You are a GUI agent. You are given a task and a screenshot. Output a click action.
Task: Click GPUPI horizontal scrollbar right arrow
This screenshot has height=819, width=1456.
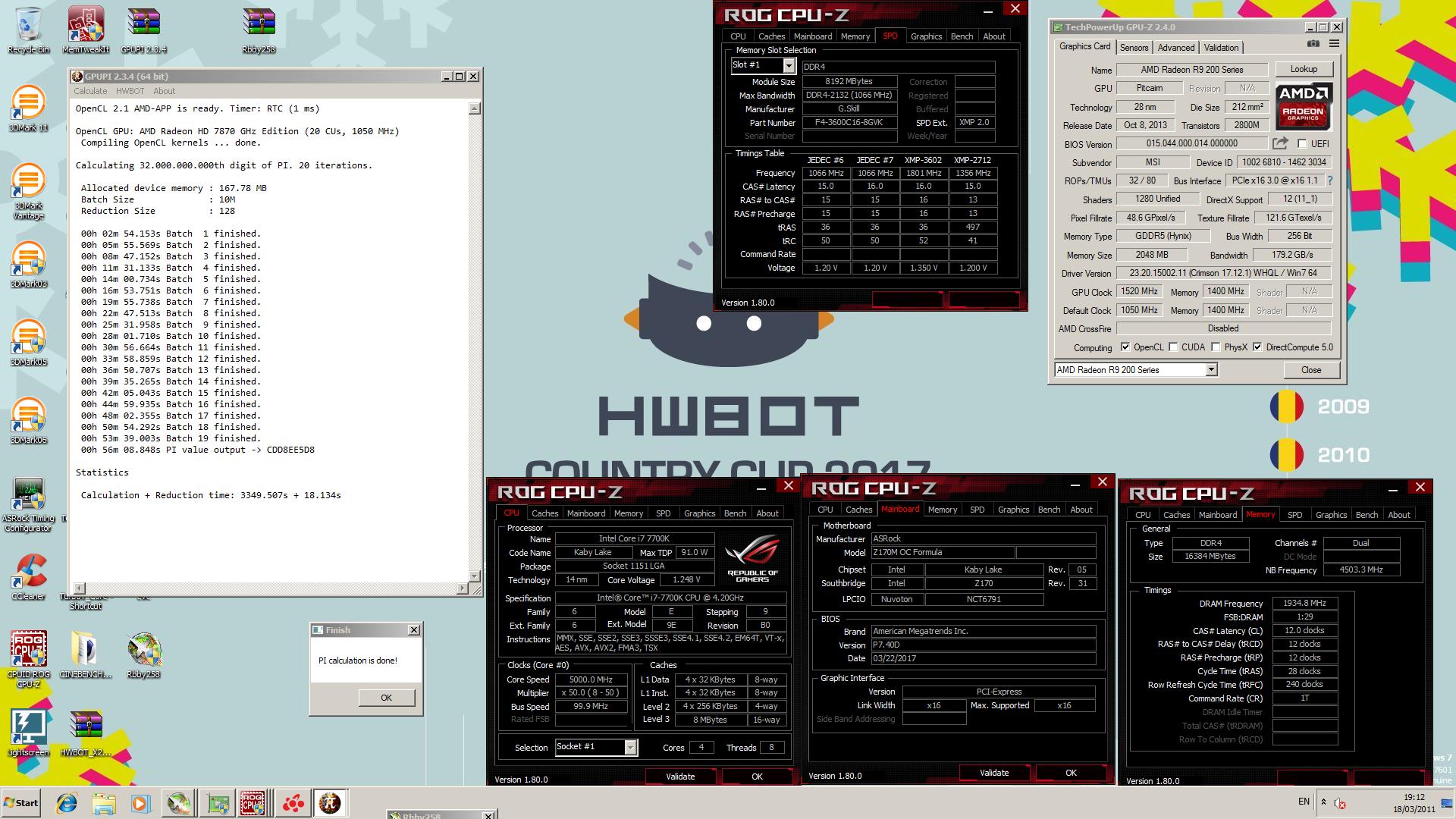[463, 588]
